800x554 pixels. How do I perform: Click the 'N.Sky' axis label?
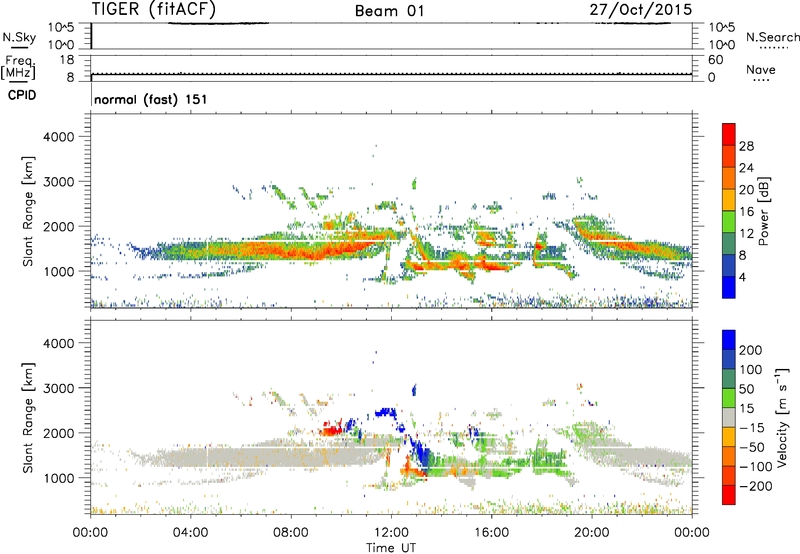pyautogui.click(x=19, y=37)
